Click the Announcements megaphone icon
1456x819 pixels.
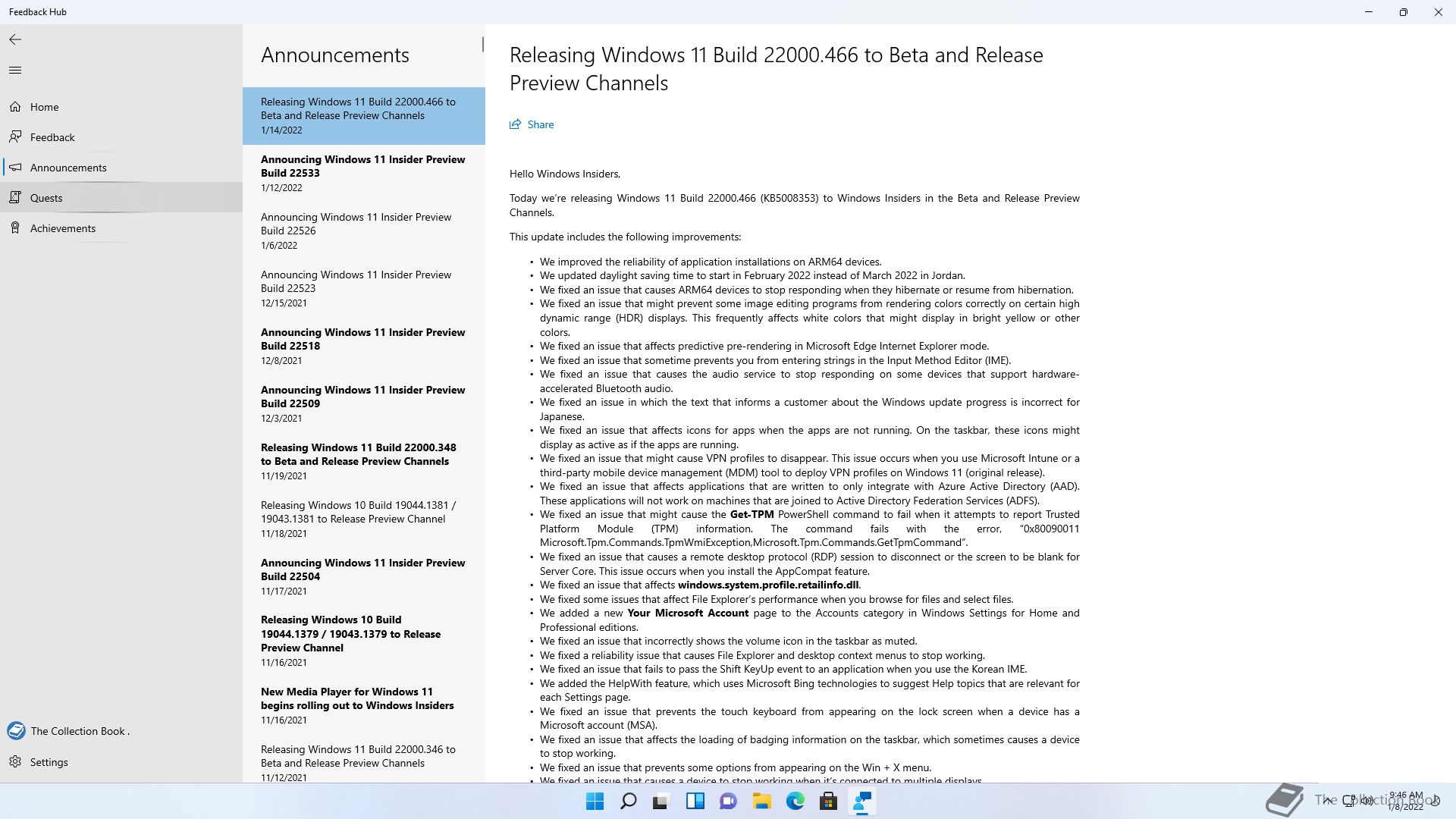point(15,168)
